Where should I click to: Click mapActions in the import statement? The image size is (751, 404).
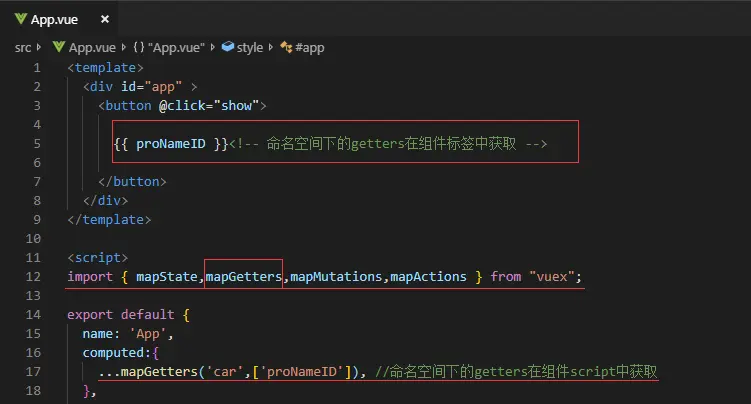(428, 277)
